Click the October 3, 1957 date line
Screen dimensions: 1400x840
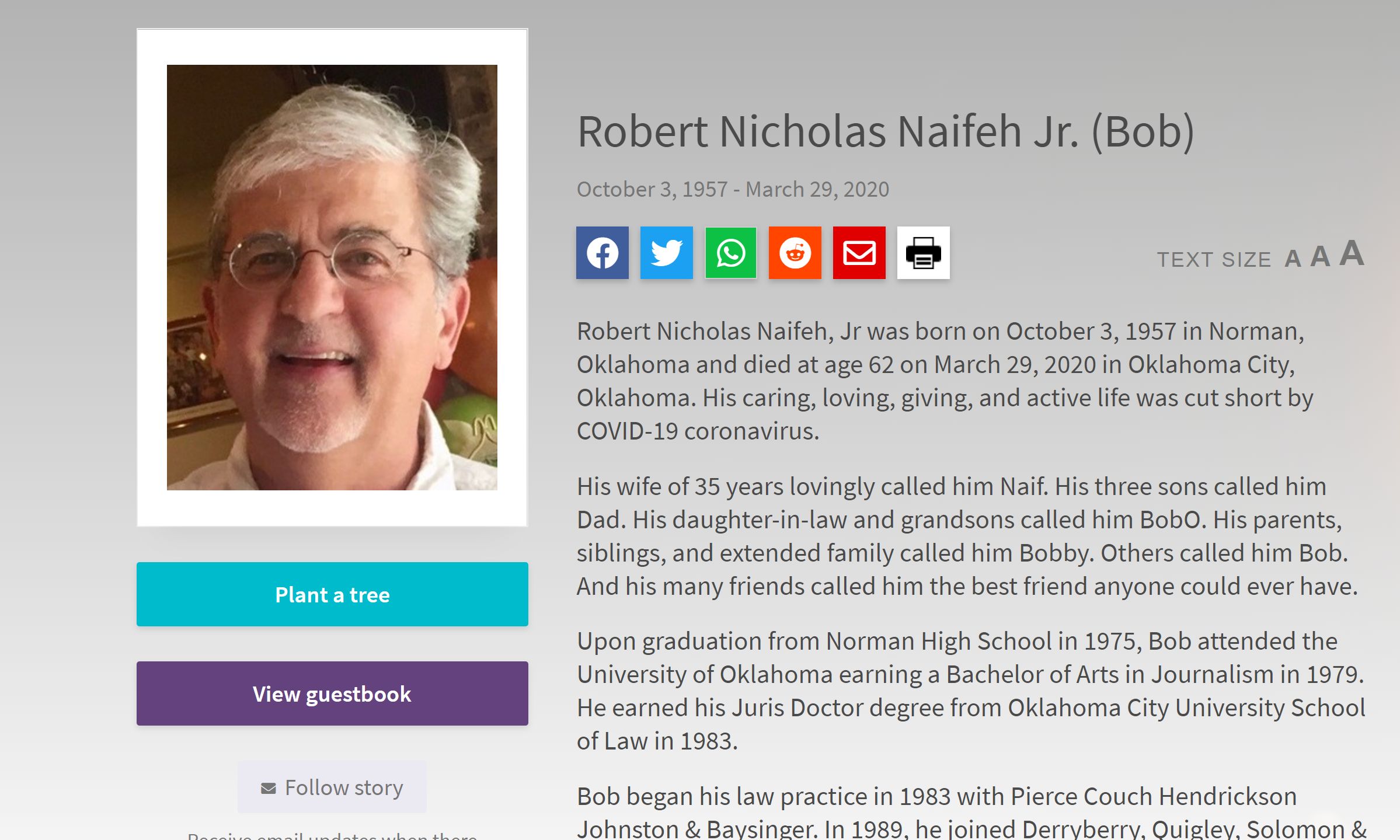(x=733, y=190)
